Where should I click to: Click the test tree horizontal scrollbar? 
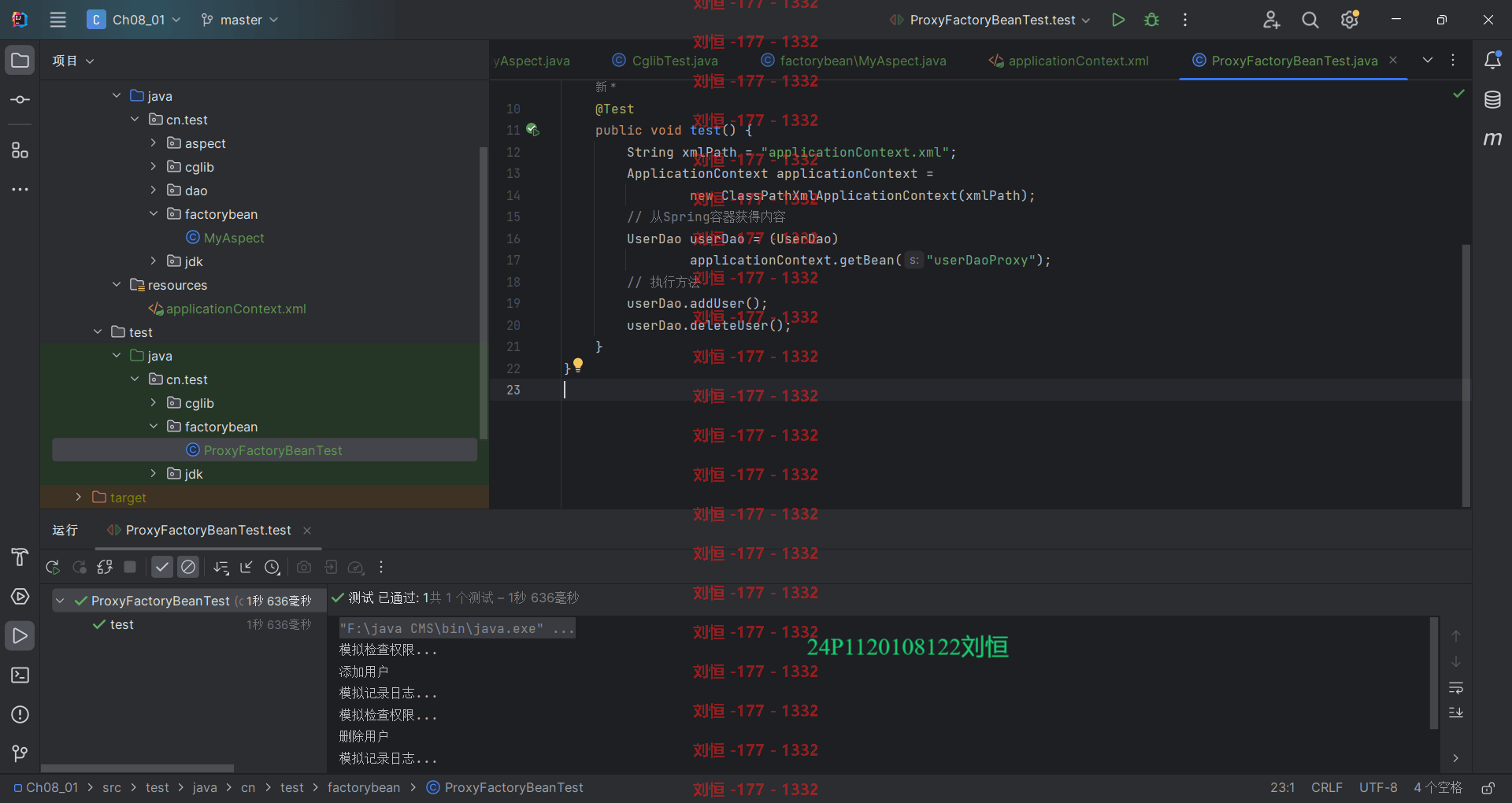[x=137, y=768]
